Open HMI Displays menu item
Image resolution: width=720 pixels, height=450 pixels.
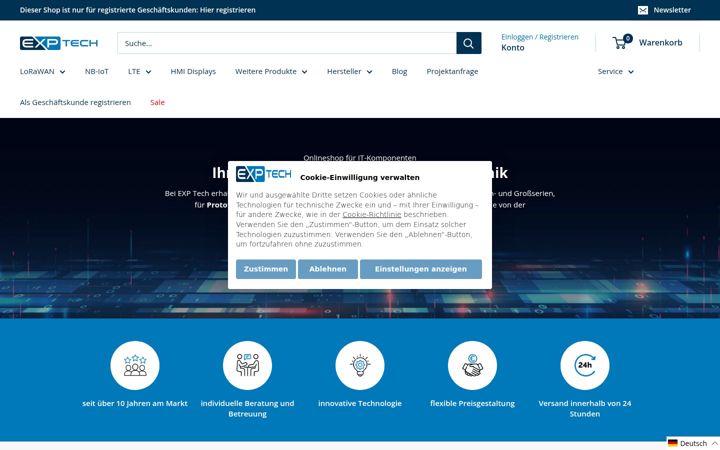[193, 72]
